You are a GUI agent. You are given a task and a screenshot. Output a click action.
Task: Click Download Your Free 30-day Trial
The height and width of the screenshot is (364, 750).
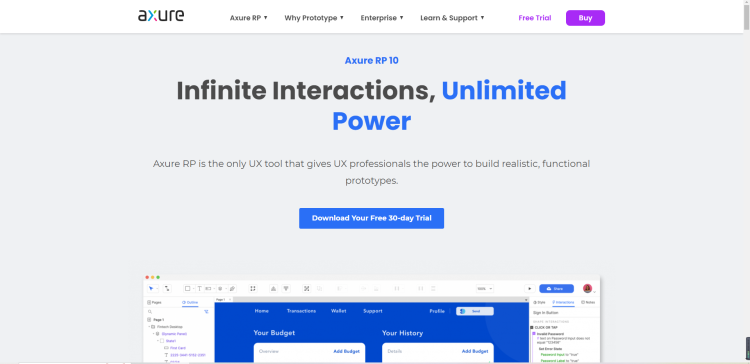(371, 218)
